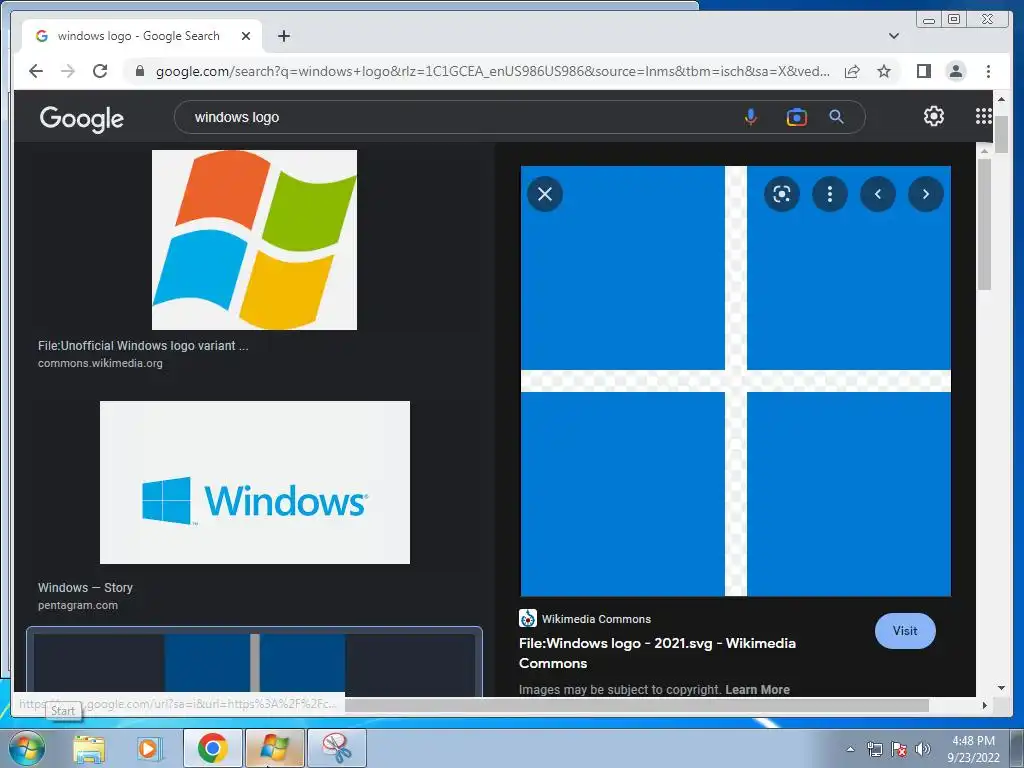
Task: Click the Wikimedia Commons favicon
Action: 528,618
